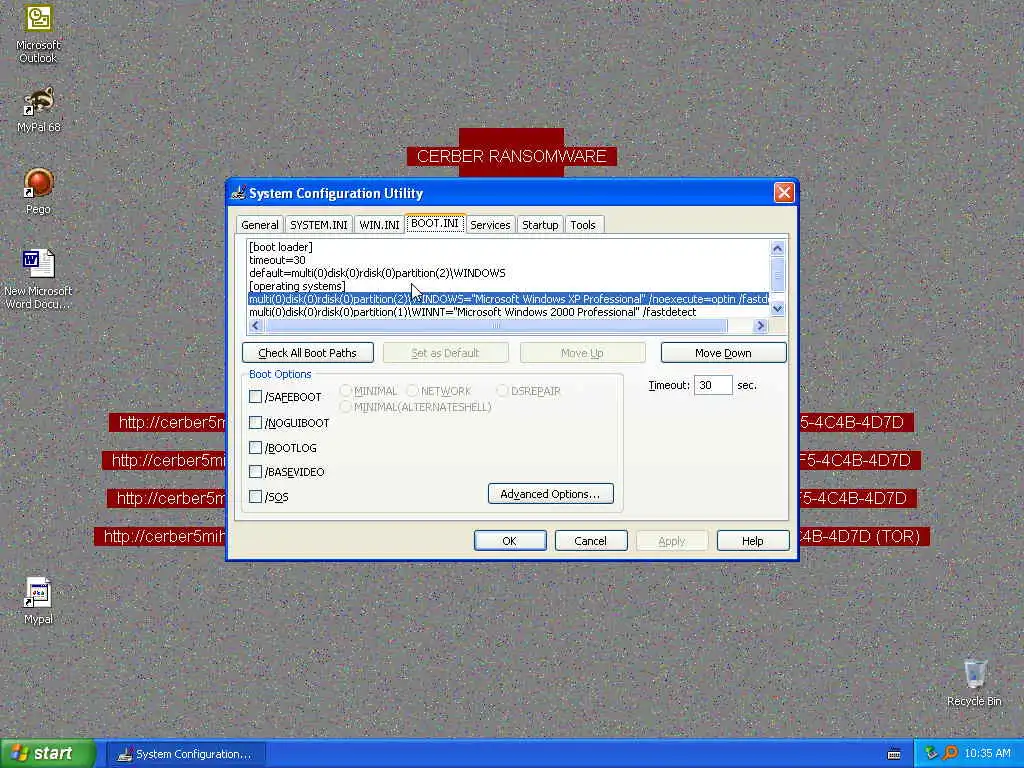Screen dimensions: 1024x768
Task: Click the horizontal scroll right arrow
Action: (760, 325)
